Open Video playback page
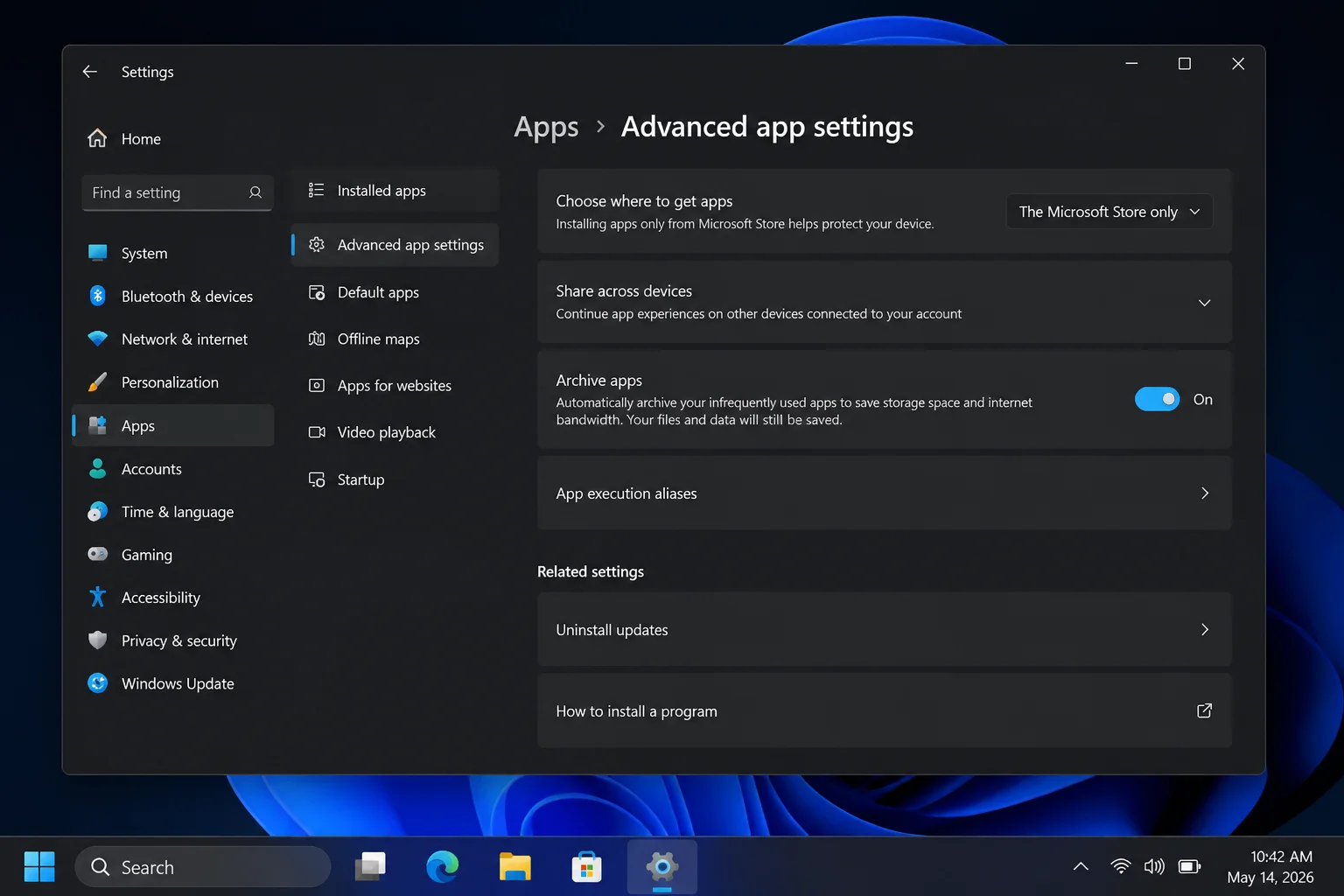The height and width of the screenshot is (896, 1344). click(x=395, y=432)
